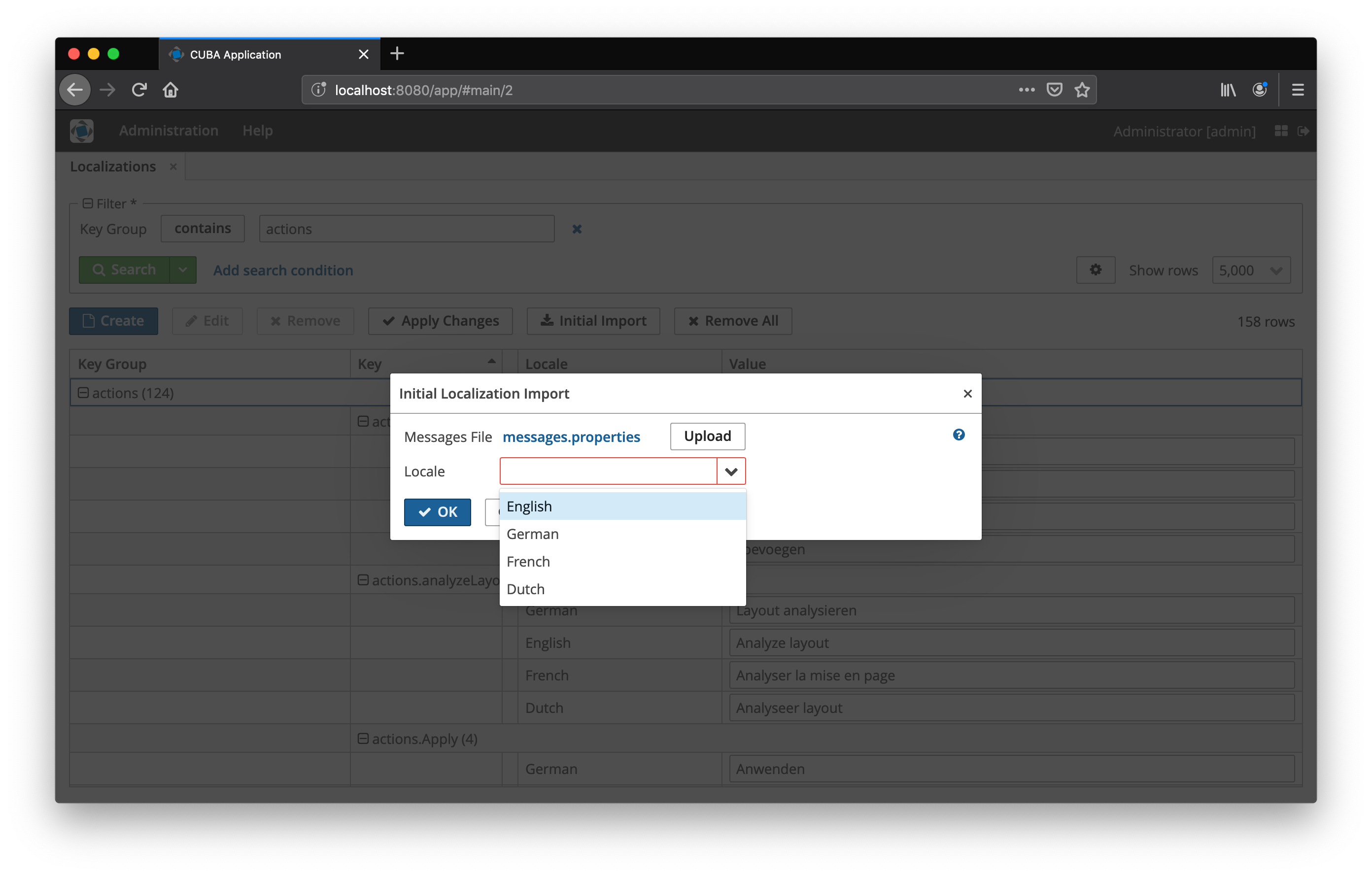Click the browser back arrow
1372x876 pixels.
tap(75, 90)
